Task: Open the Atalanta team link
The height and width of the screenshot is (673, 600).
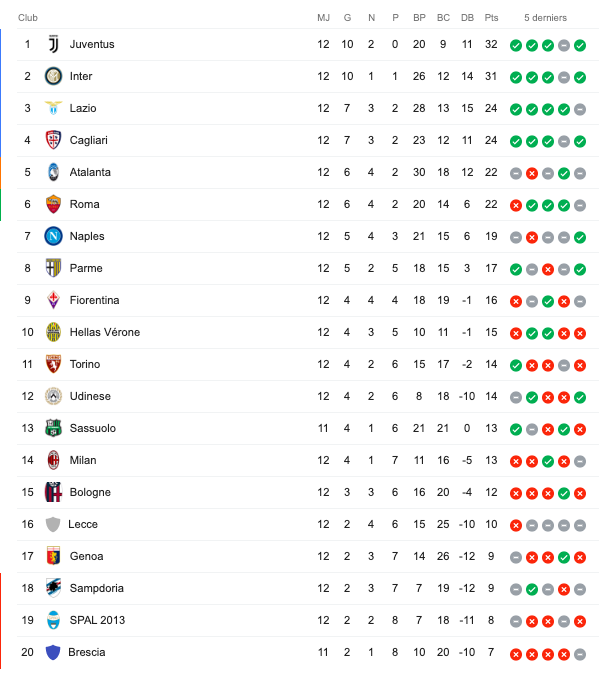Action: pos(90,172)
